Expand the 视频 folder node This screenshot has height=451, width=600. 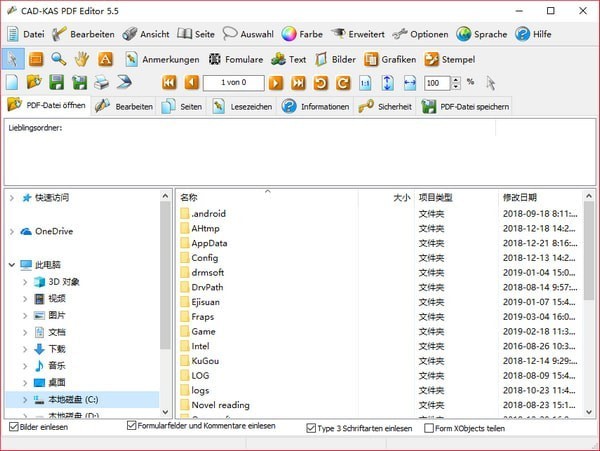(x=25, y=299)
